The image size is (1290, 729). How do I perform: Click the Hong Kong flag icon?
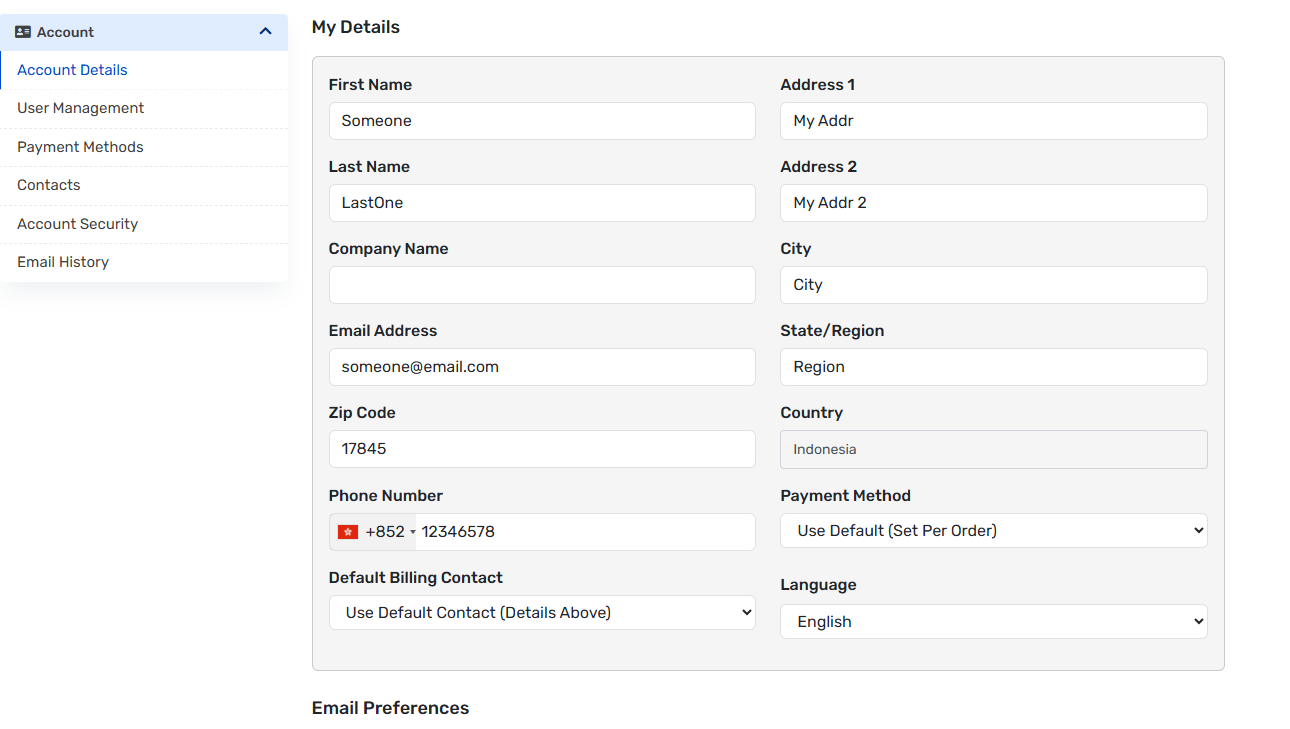(348, 532)
